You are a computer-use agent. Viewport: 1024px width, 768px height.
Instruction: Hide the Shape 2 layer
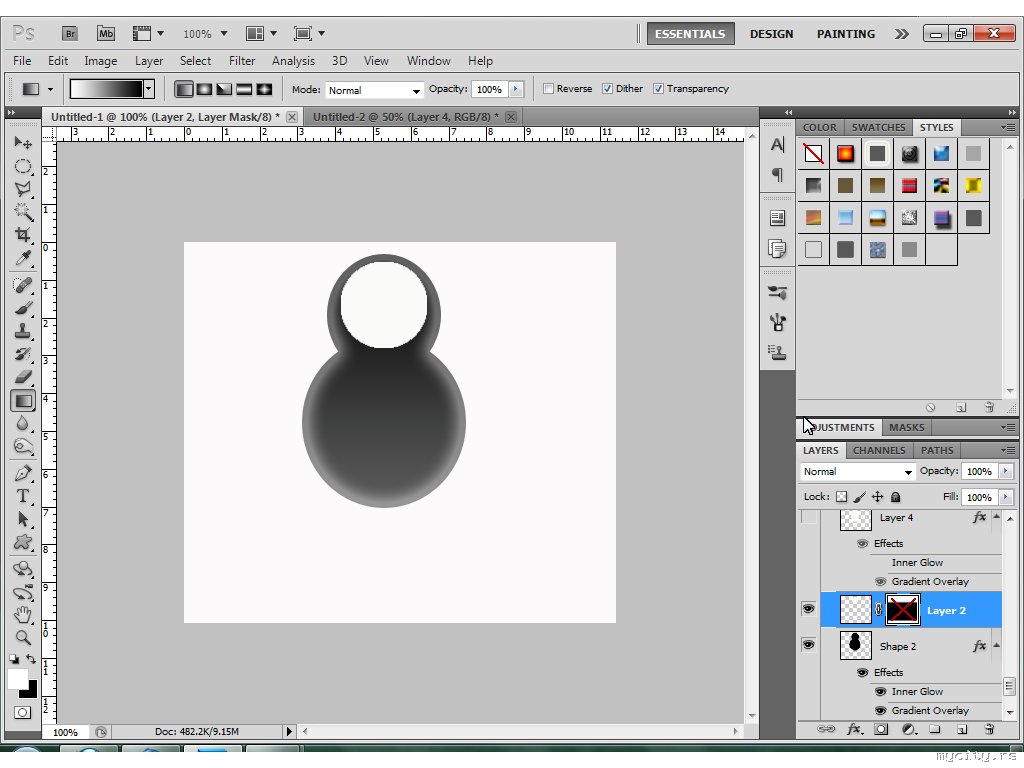click(809, 646)
